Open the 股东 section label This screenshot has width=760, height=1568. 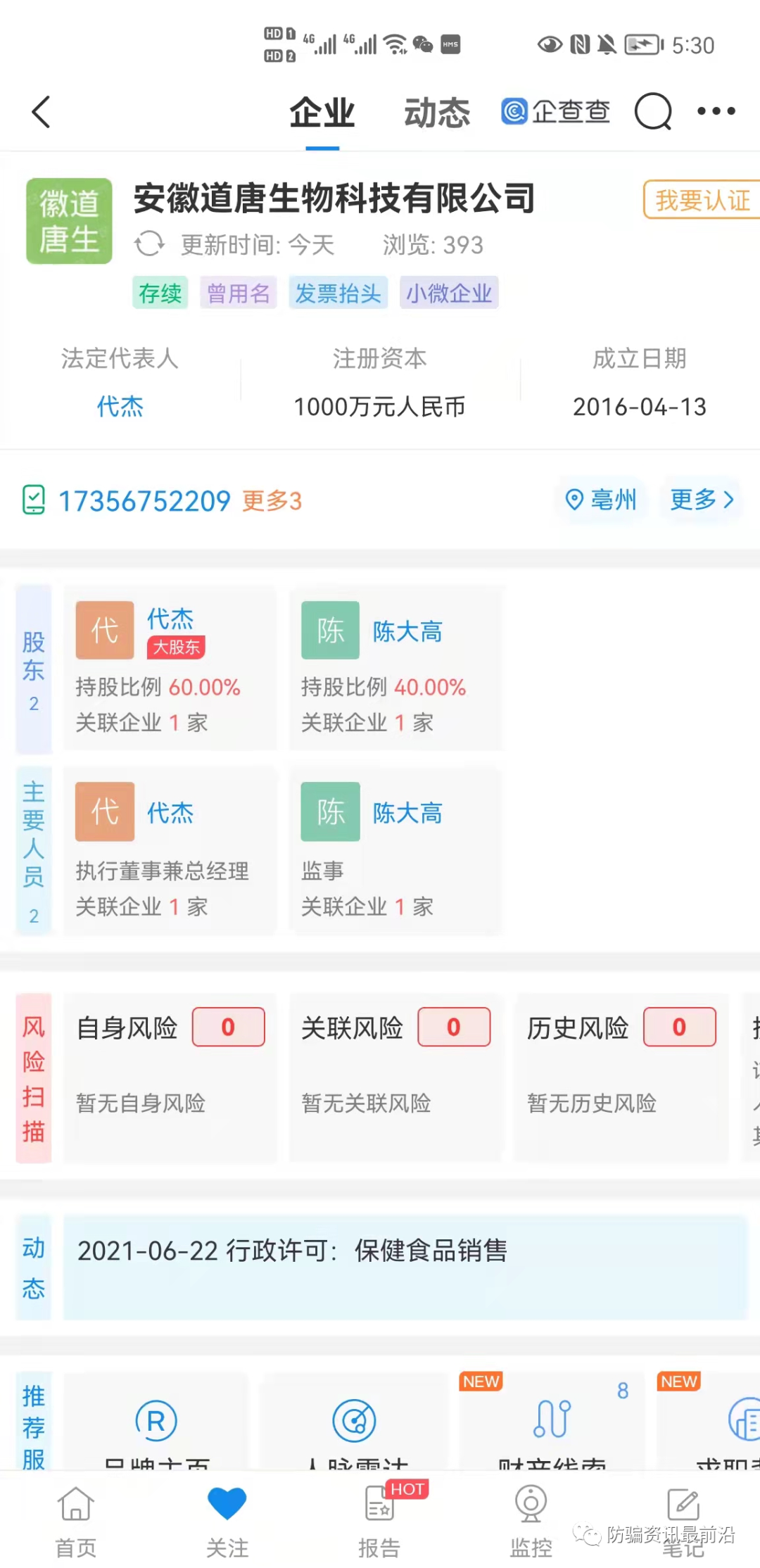click(34, 669)
